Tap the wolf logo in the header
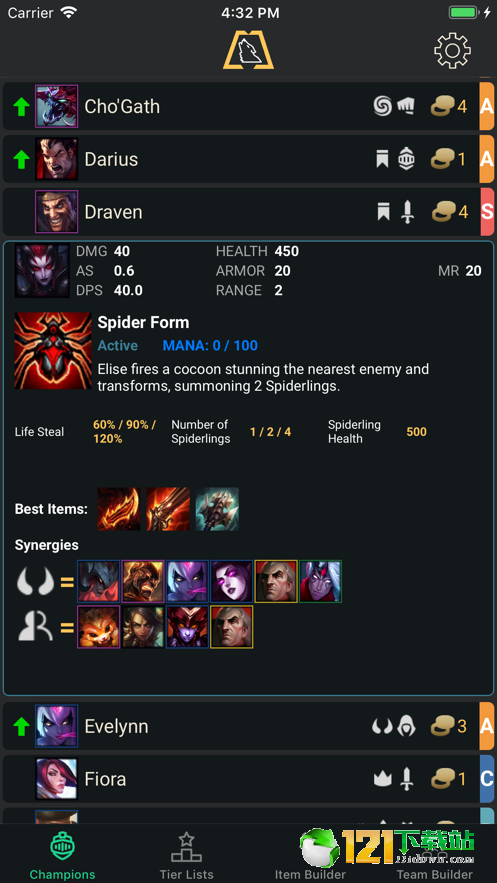 point(248,52)
